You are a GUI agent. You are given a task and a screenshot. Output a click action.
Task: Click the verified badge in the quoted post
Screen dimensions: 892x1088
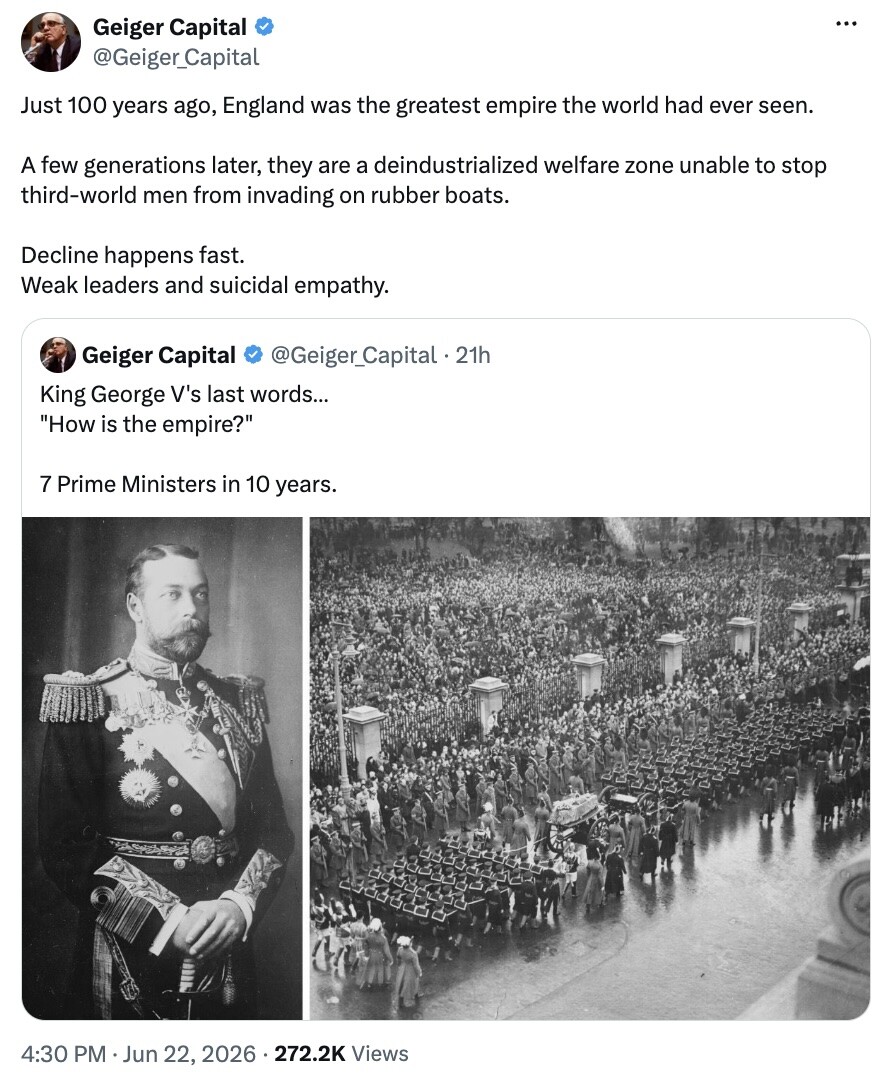253,355
